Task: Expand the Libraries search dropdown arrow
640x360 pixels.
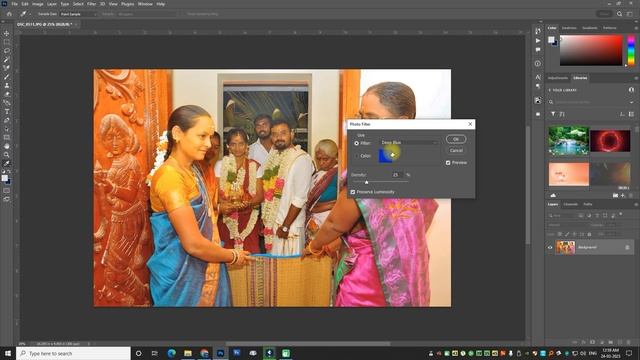Action: tap(632, 102)
